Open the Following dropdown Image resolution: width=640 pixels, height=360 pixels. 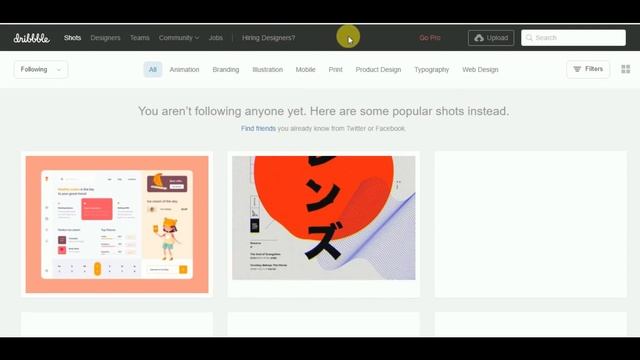click(x=41, y=69)
